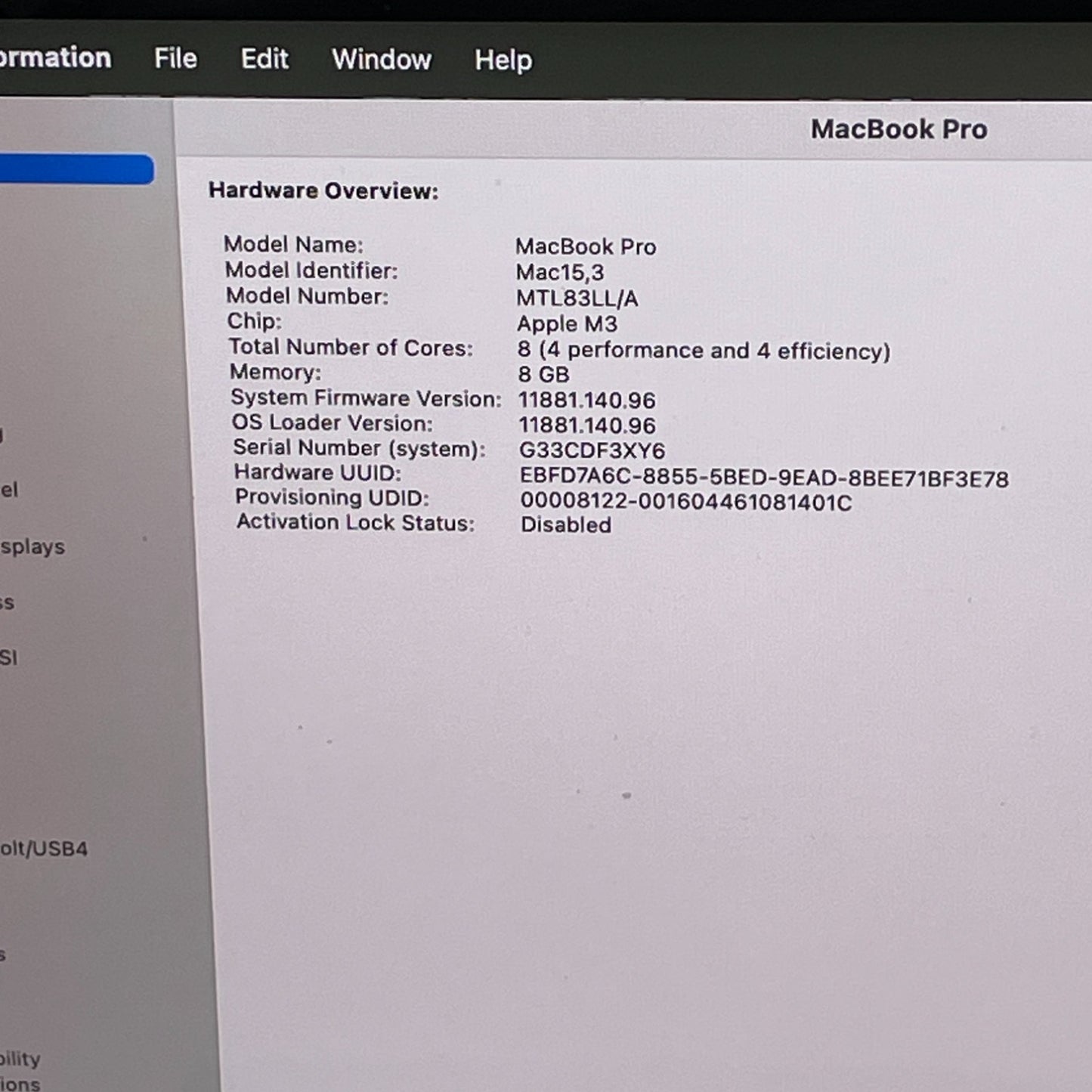This screenshot has height=1092, width=1092.
Task: Select model number MTL83LL/A
Action: pyautogui.click(x=577, y=298)
